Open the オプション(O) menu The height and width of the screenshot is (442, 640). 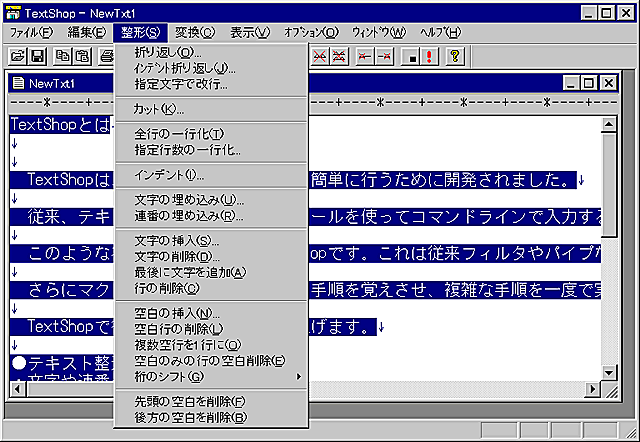(x=311, y=33)
